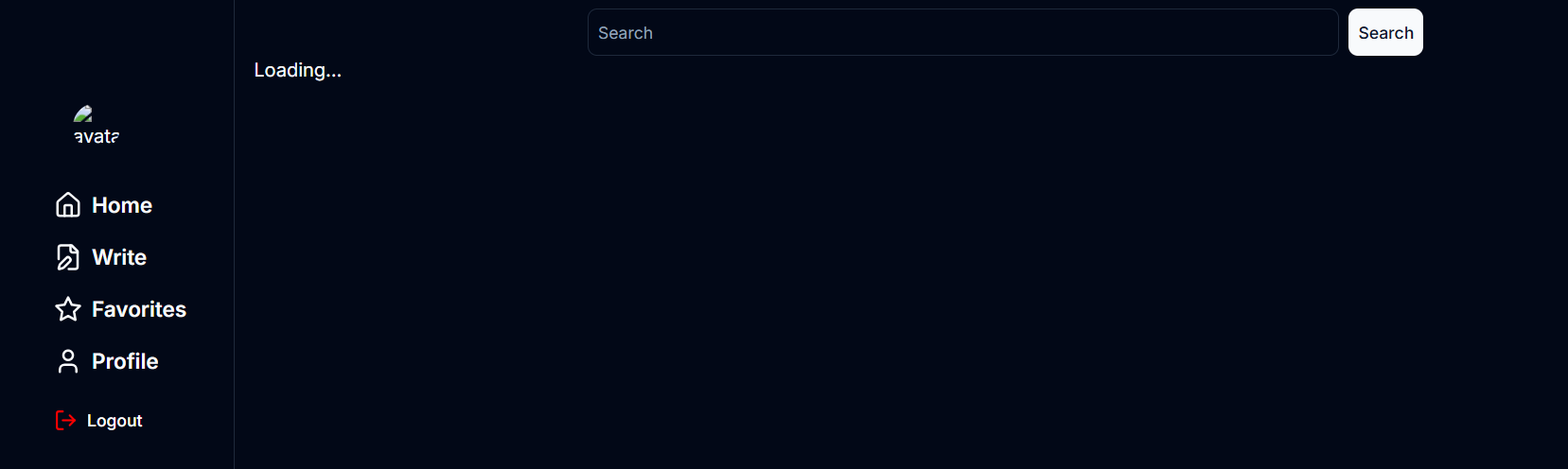Navigate to Profile using its label
The height and width of the screenshot is (469, 1568).
[x=125, y=361]
